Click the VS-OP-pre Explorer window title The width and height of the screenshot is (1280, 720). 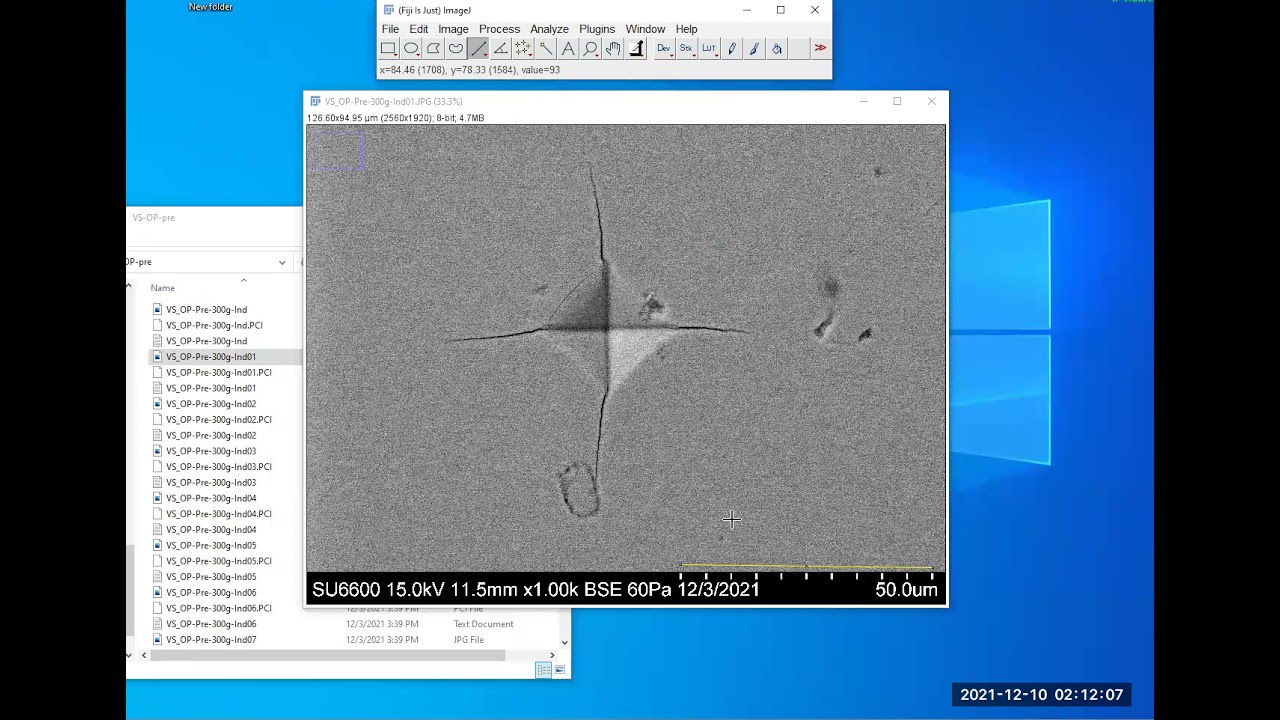[154, 218]
